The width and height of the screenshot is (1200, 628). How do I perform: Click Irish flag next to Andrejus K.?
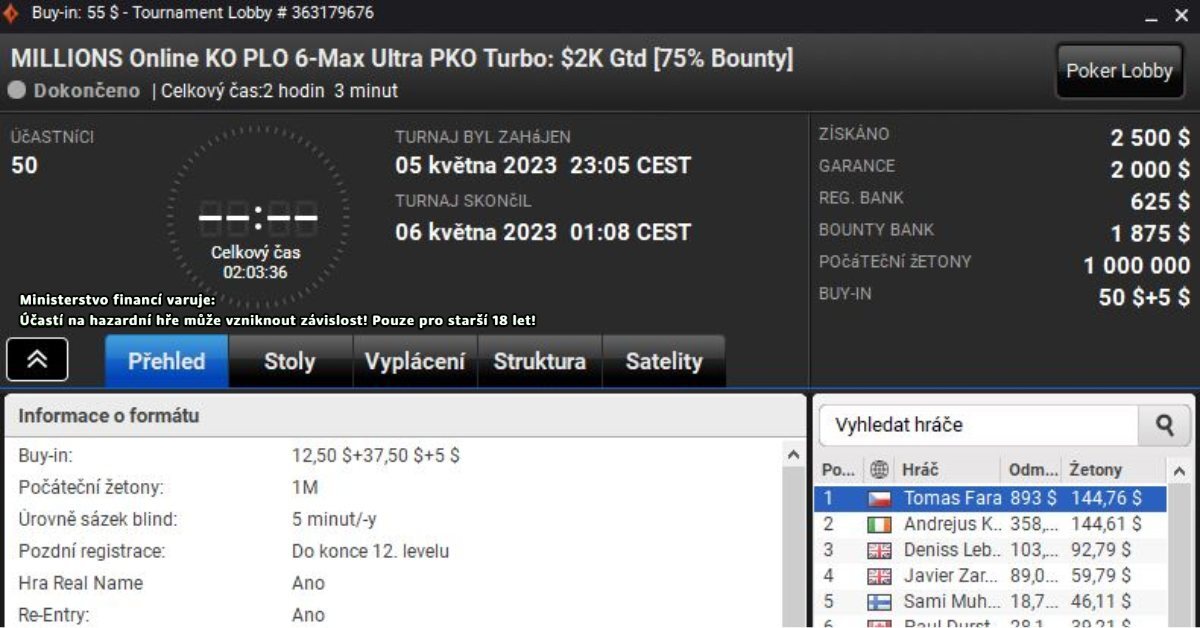pyautogui.click(x=879, y=524)
